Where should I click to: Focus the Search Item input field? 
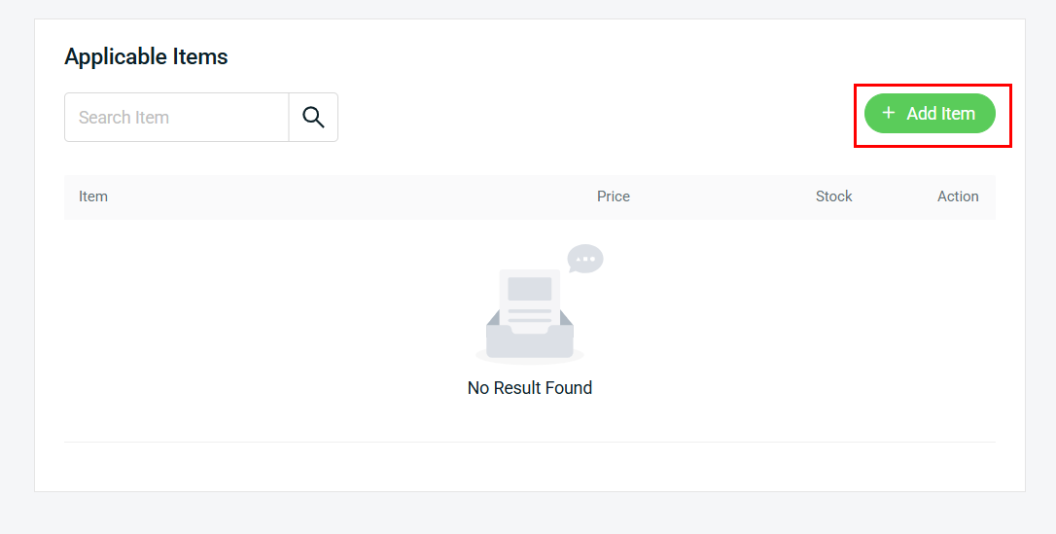coord(177,117)
